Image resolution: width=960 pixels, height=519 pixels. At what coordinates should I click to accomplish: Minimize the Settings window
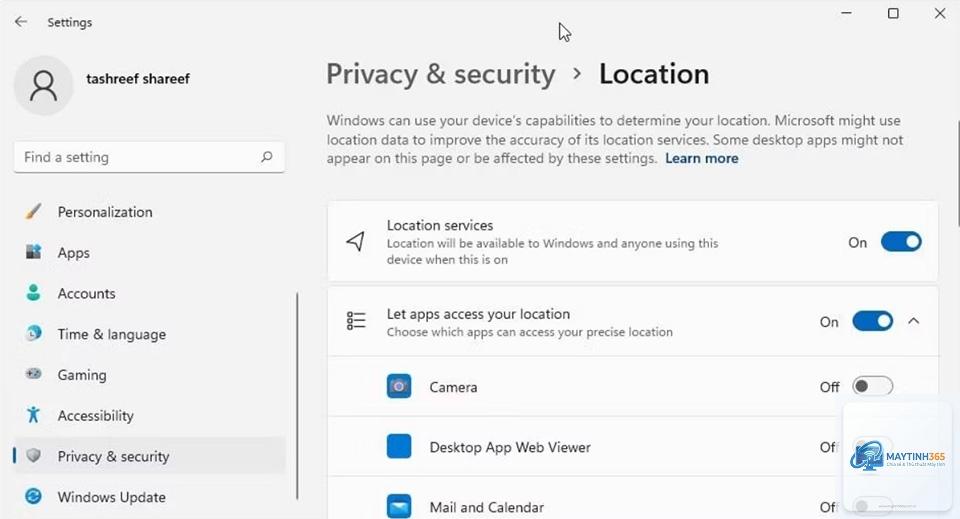(846, 13)
